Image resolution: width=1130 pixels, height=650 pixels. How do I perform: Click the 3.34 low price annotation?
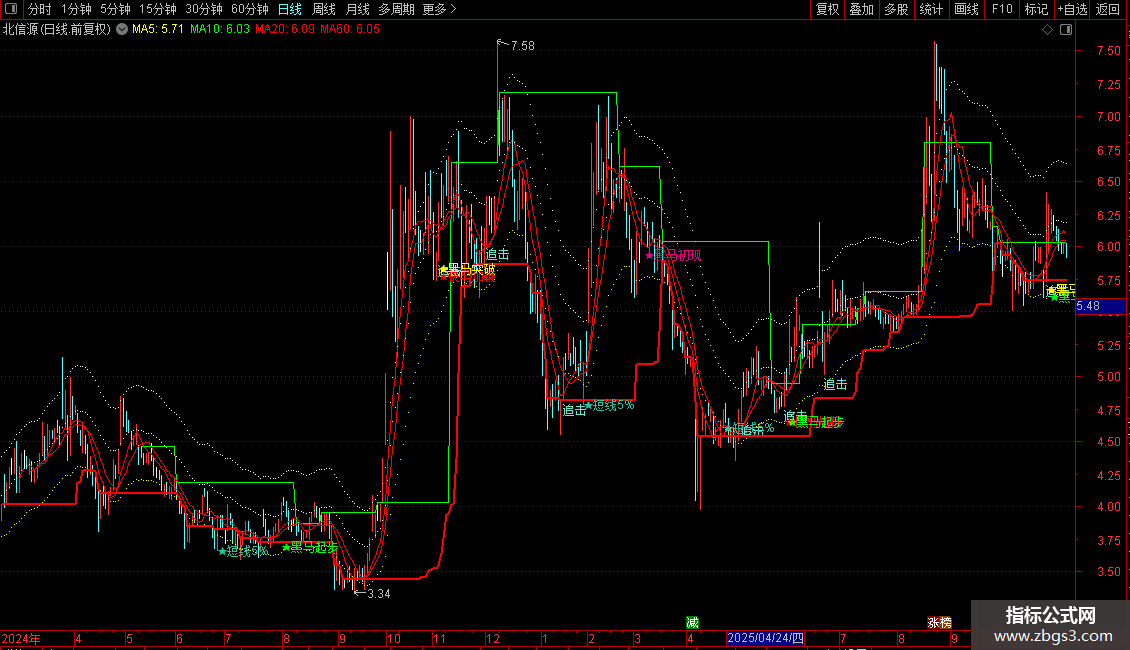click(x=378, y=594)
